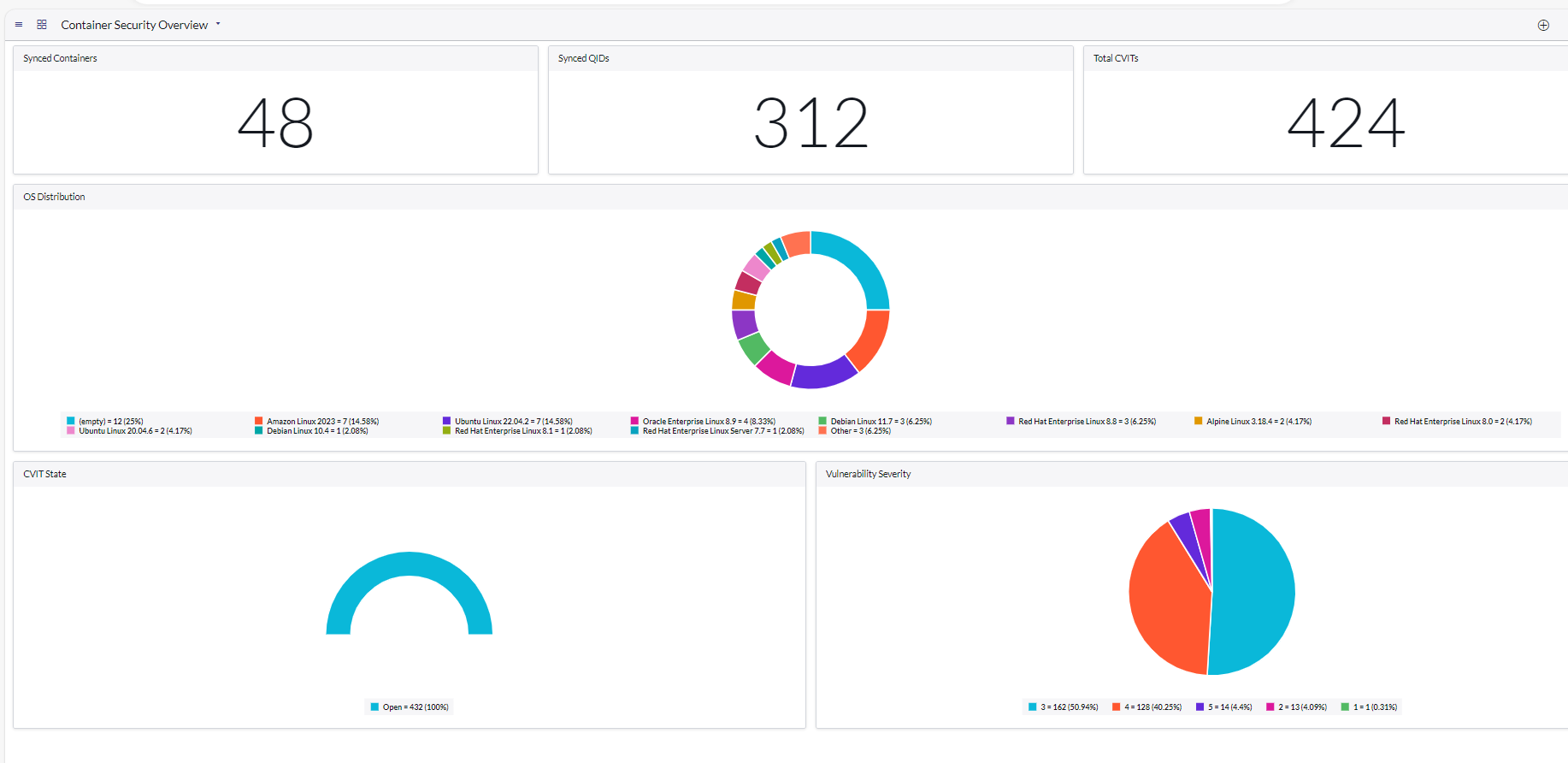Image resolution: width=1568 pixels, height=763 pixels.
Task: Toggle legend entry 'Oracle Enterprise Linux 8.9 = 4 (8.33%)'
Action: tap(704, 421)
